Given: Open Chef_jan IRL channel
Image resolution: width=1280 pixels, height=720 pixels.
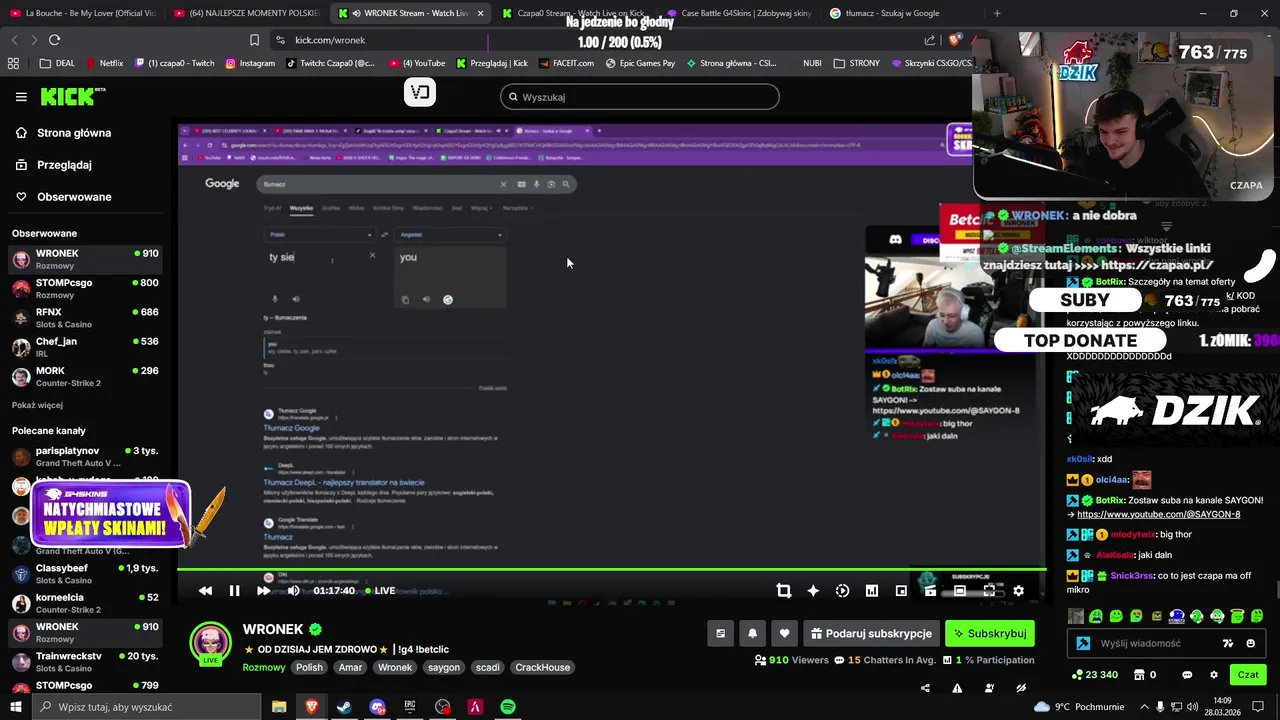Looking at the screenshot, I should (x=85, y=347).
